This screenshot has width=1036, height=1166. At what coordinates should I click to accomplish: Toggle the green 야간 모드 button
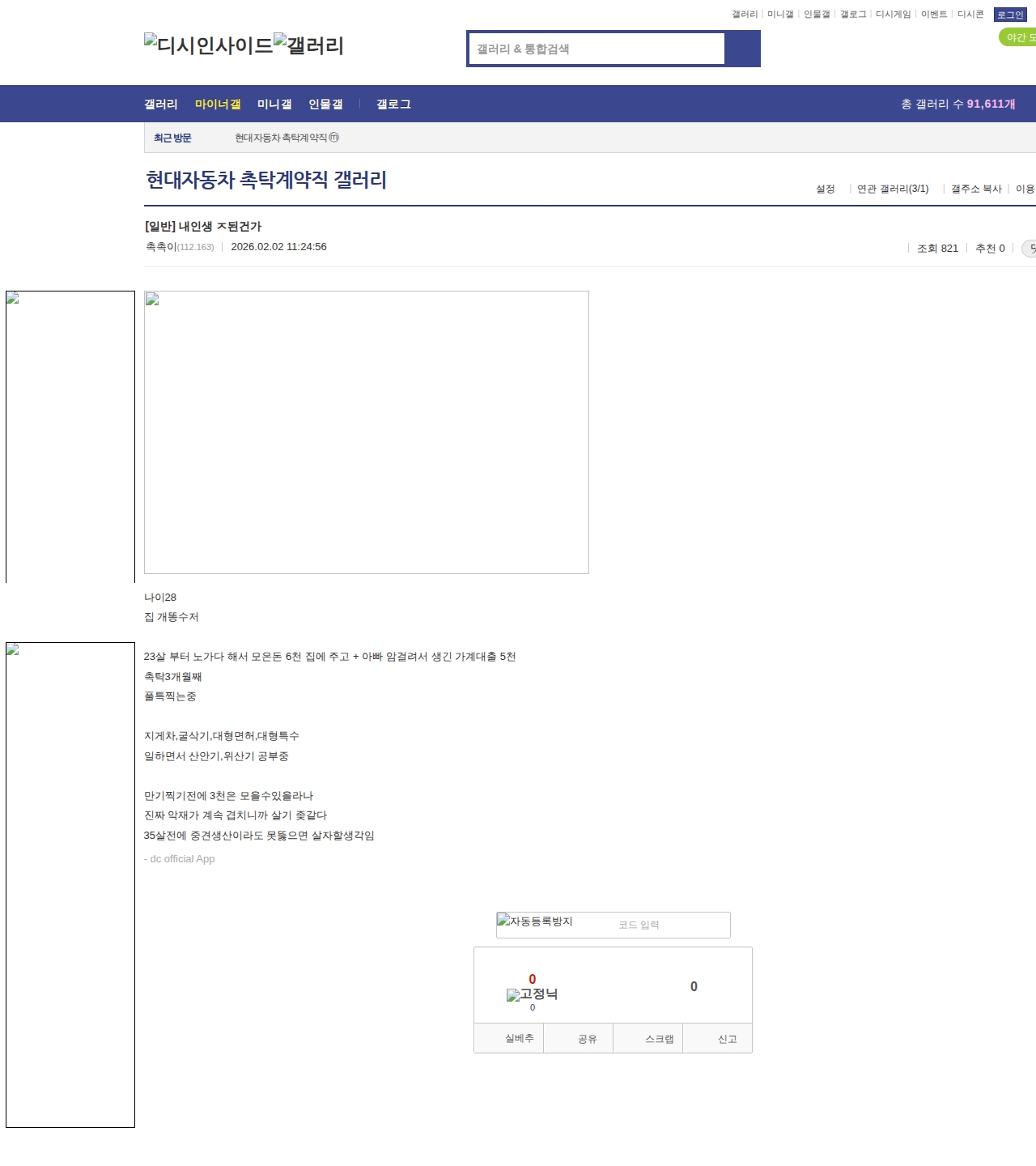pos(1018,37)
